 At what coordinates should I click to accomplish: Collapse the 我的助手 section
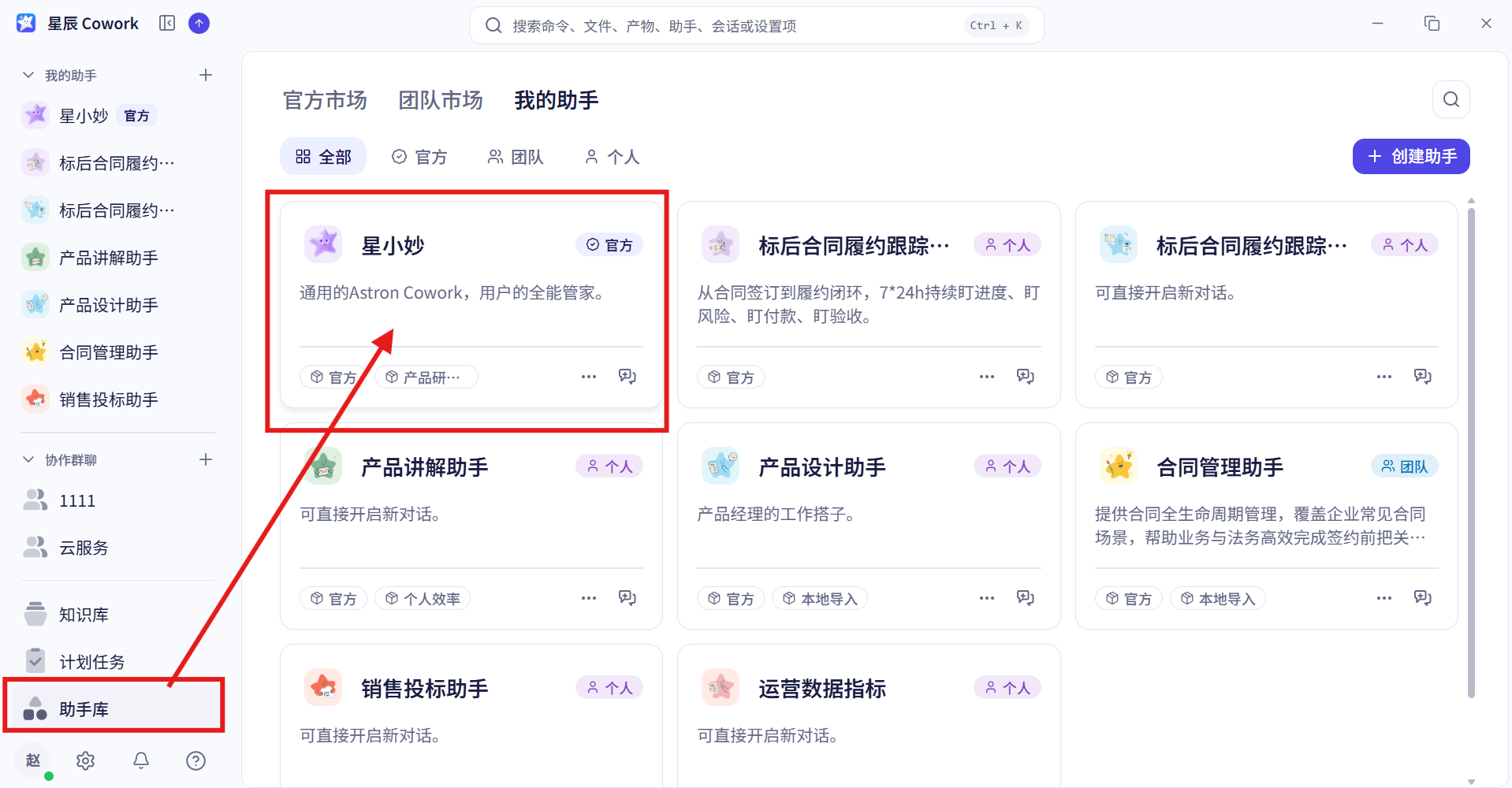pyautogui.click(x=28, y=75)
